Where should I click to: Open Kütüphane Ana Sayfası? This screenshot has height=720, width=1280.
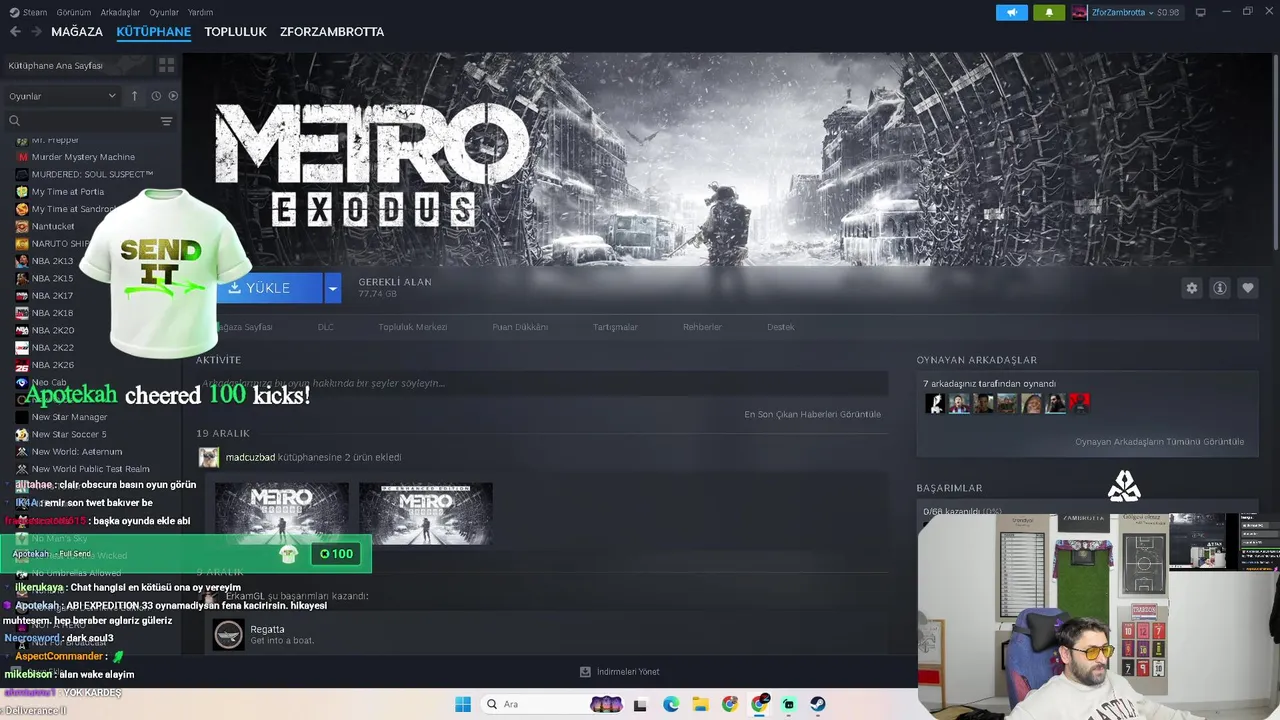pyautogui.click(x=56, y=65)
